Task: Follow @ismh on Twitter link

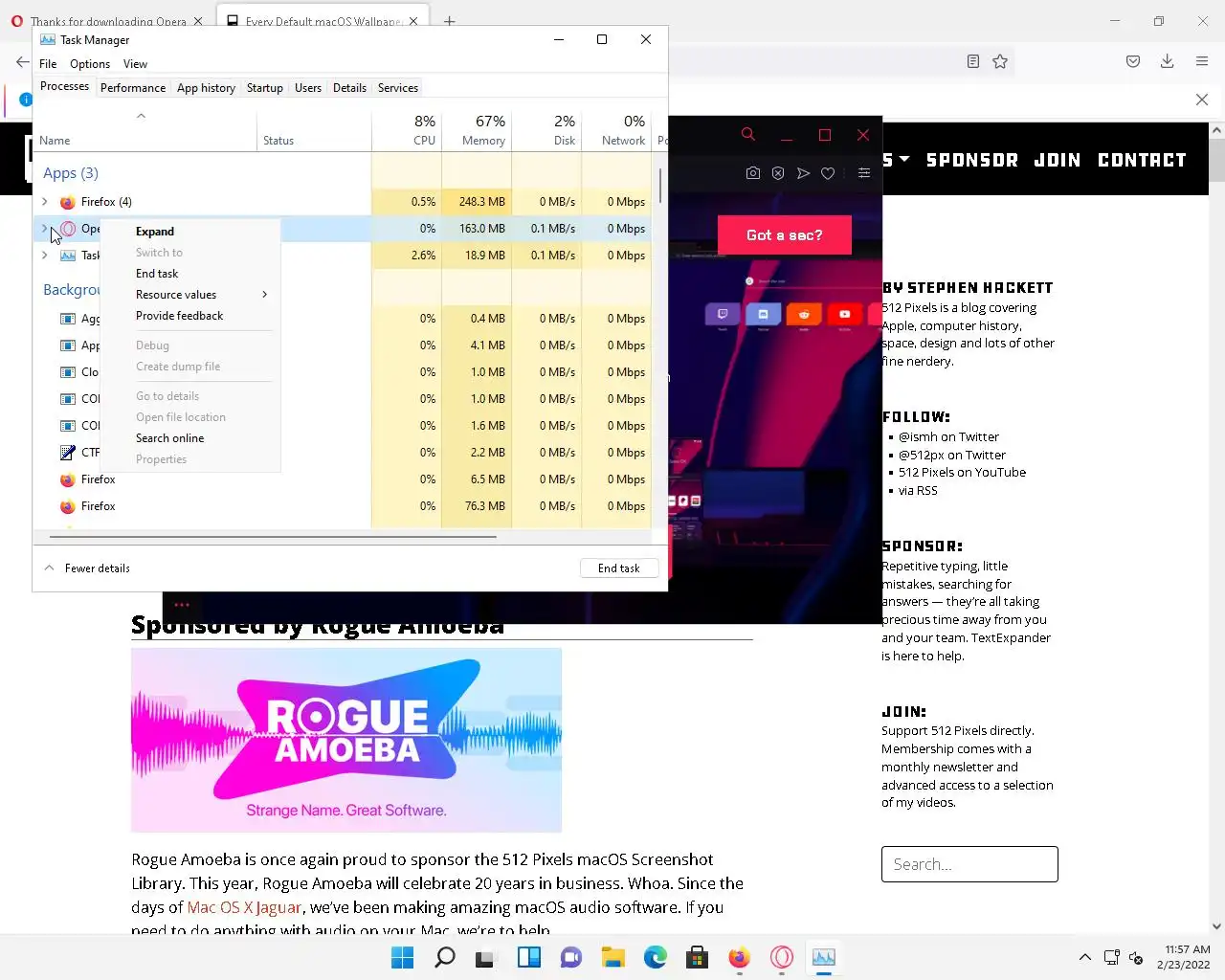Action: 948,437
